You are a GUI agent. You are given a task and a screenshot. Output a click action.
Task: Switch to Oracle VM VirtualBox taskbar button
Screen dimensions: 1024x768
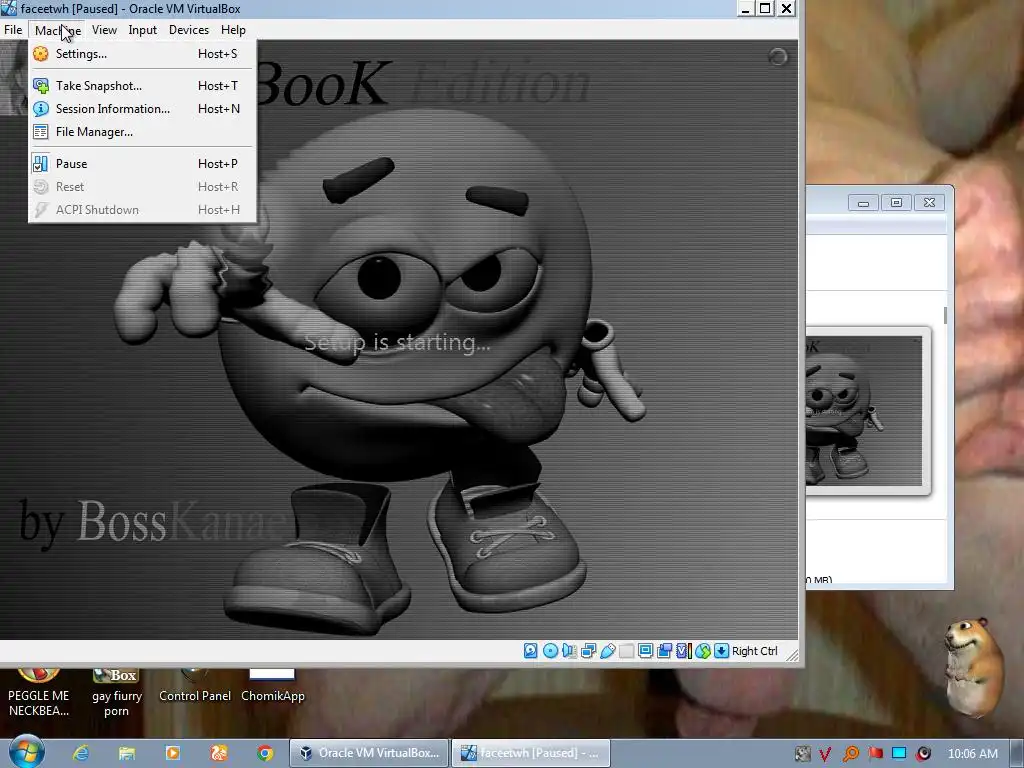coord(369,753)
